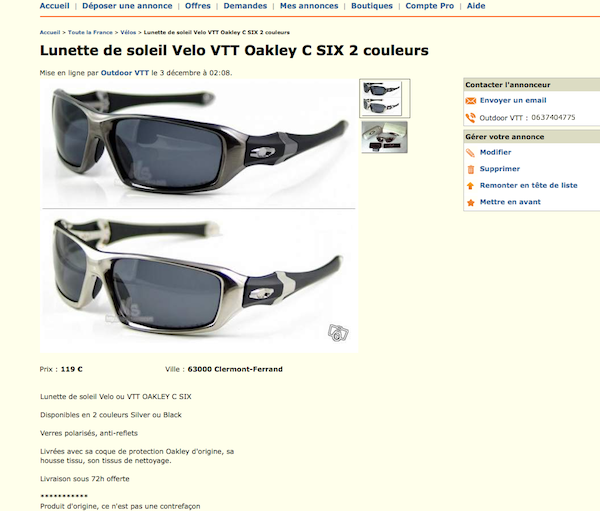Click the orange star icon

471,202
